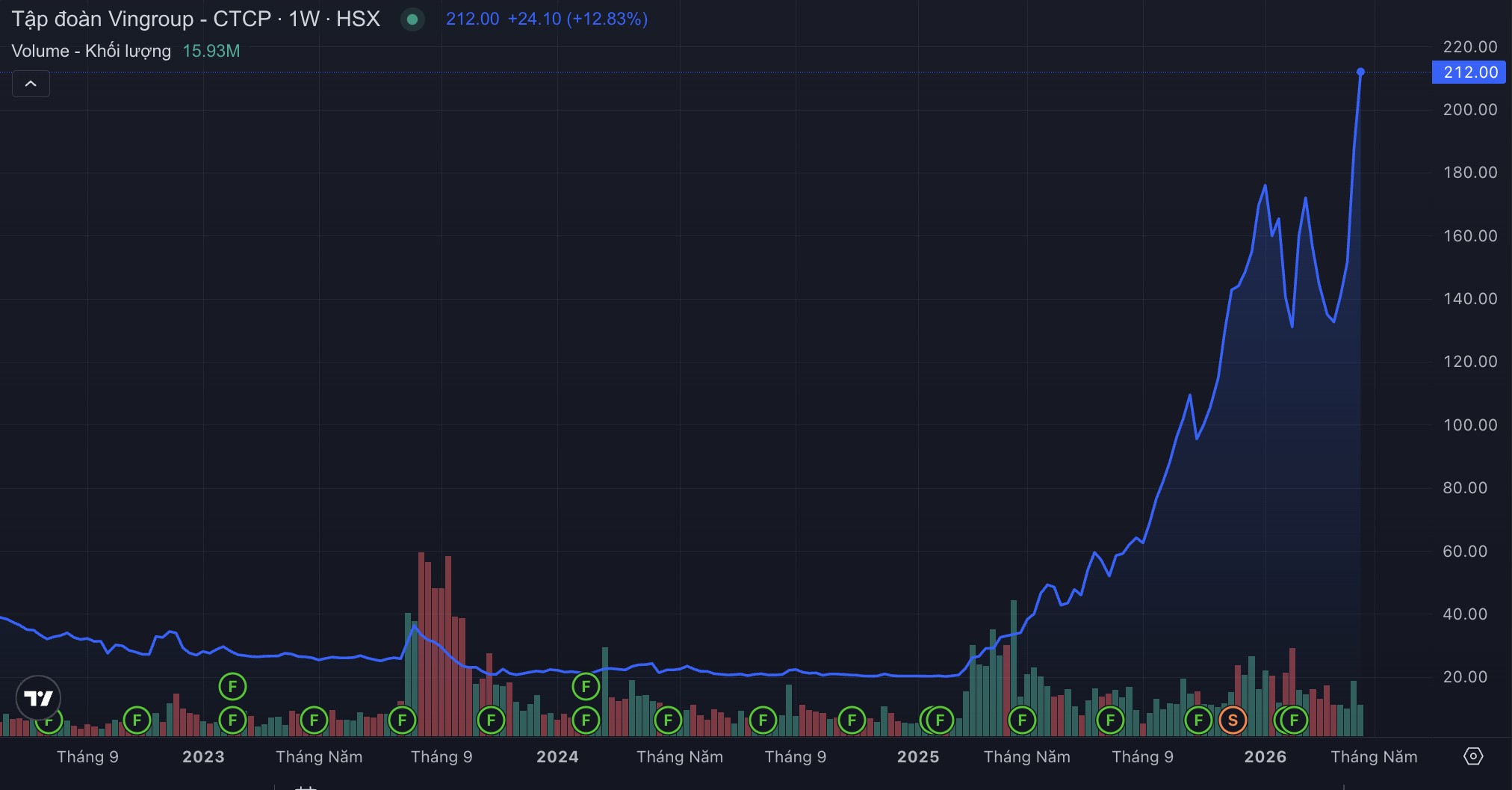Click the TradingView logo
Screen dimensions: 1512x790
[x=38, y=698]
